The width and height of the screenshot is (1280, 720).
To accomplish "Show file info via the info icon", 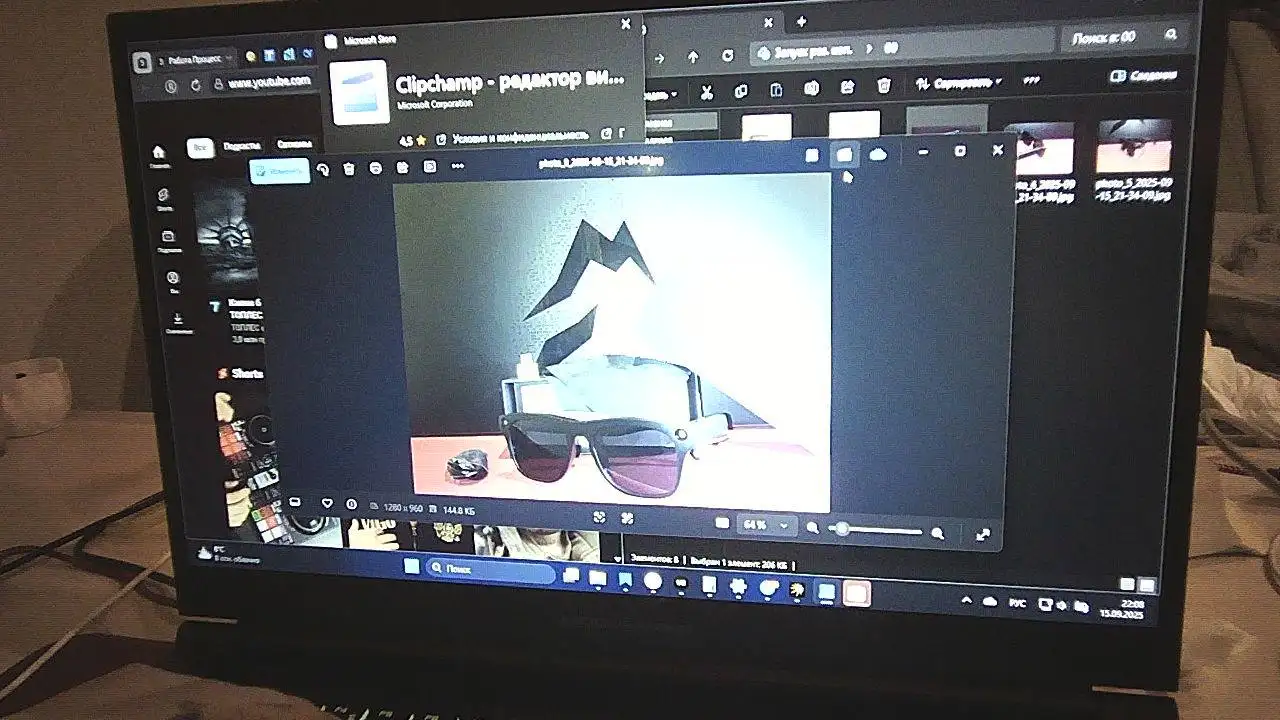I will tap(351, 505).
